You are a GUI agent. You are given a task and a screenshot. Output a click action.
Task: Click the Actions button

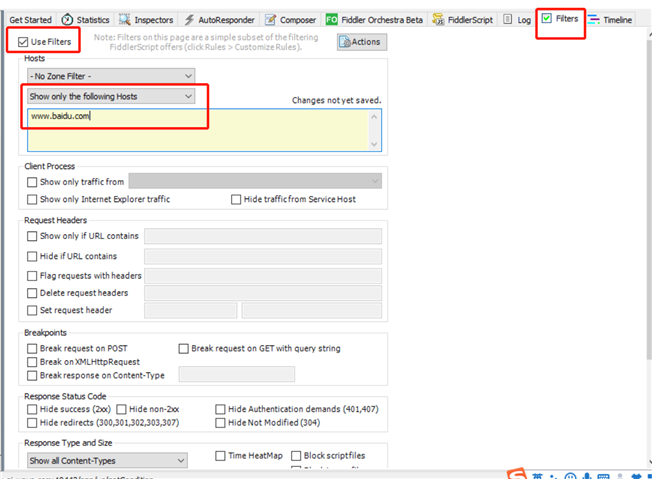pos(362,42)
